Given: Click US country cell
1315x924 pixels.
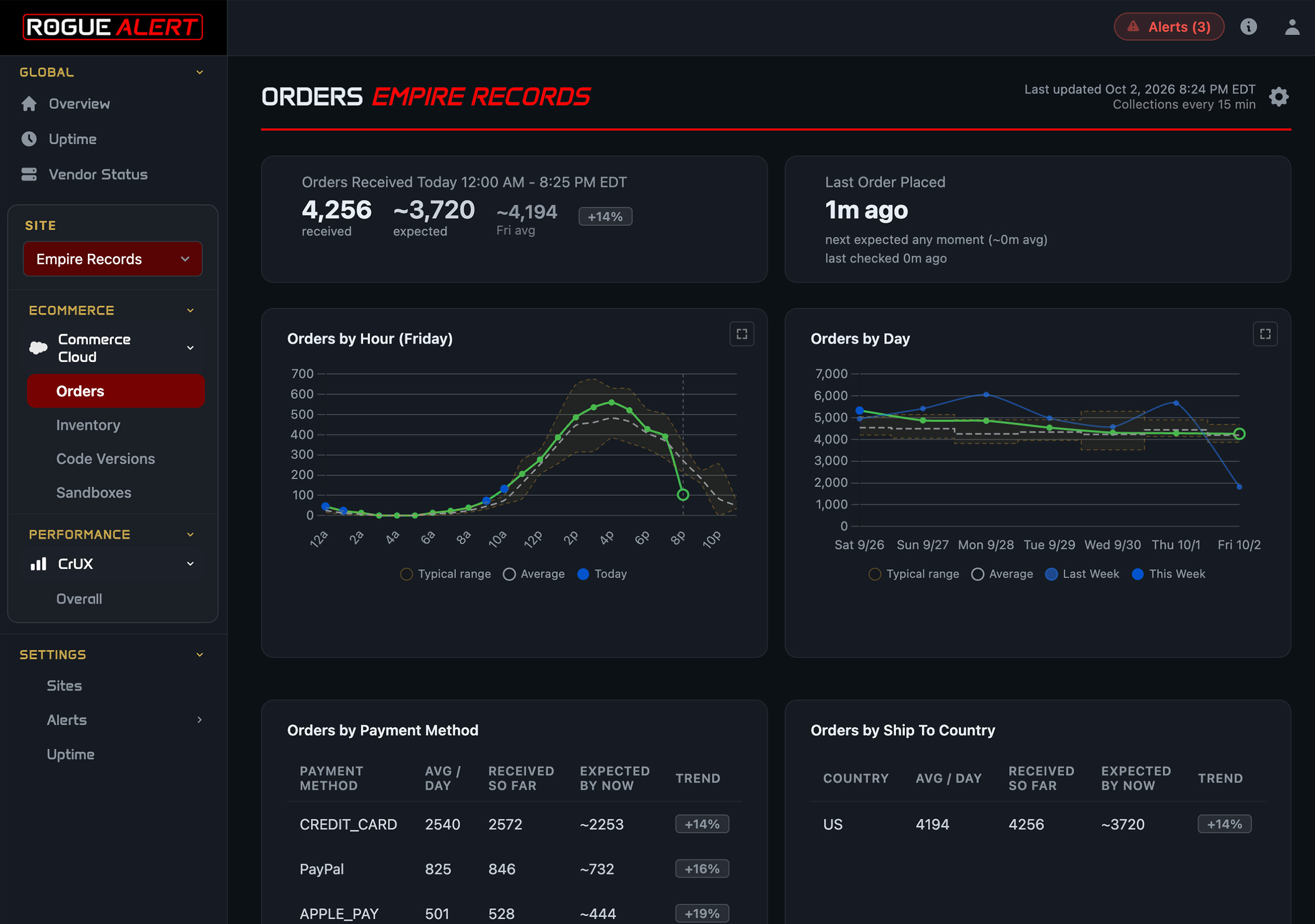Looking at the screenshot, I should coord(833,825).
